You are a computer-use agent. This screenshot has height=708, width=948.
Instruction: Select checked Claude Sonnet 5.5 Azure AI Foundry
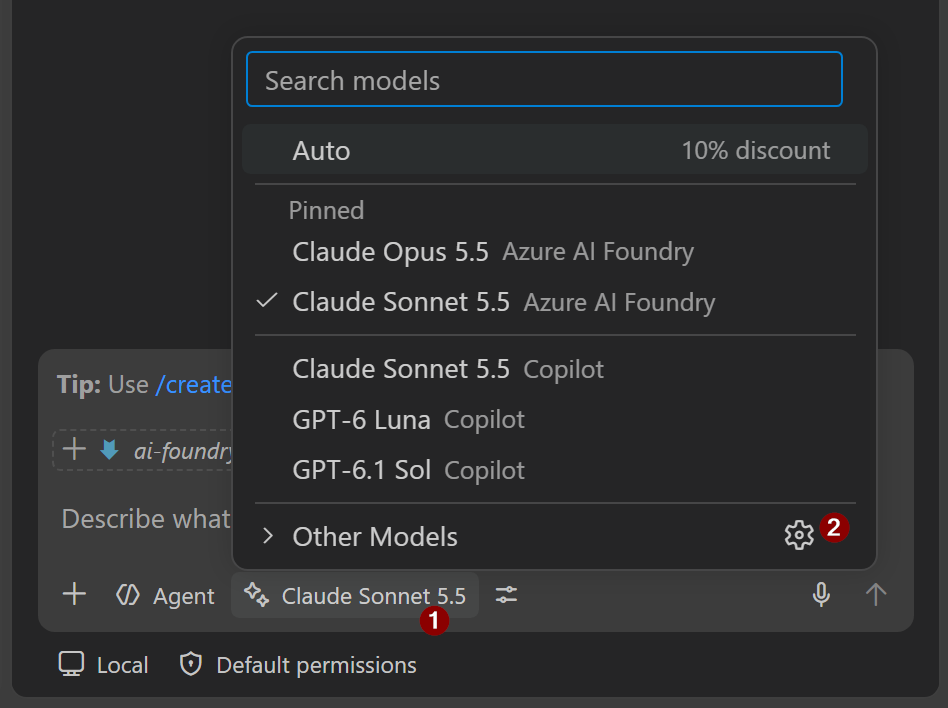[554, 302]
